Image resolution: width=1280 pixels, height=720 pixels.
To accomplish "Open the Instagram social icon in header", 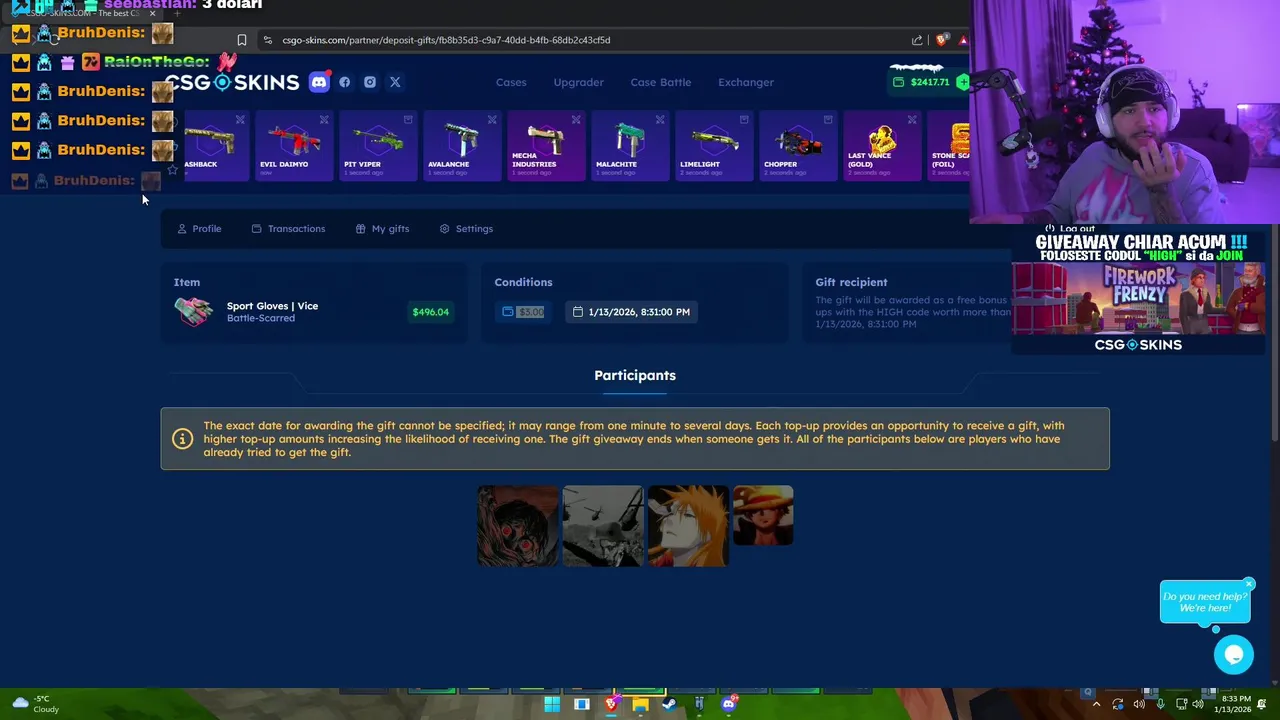I will click(370, 82).
